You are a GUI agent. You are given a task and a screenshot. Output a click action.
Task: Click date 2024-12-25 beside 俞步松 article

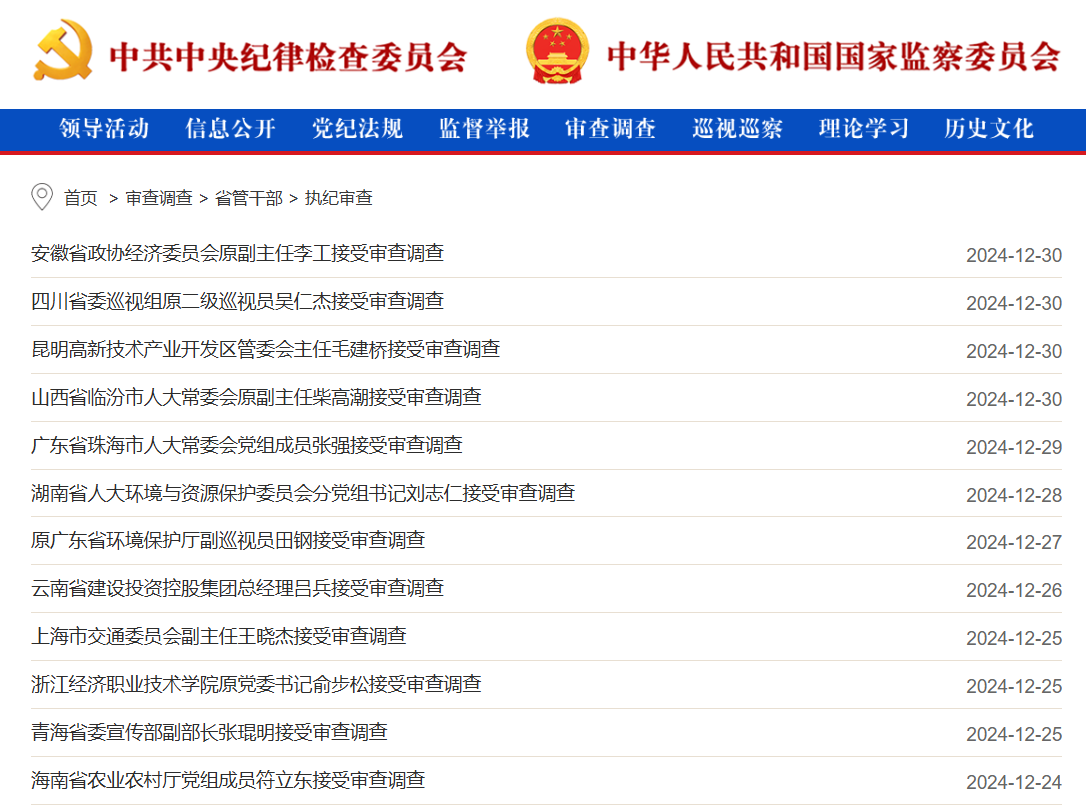1014,686
